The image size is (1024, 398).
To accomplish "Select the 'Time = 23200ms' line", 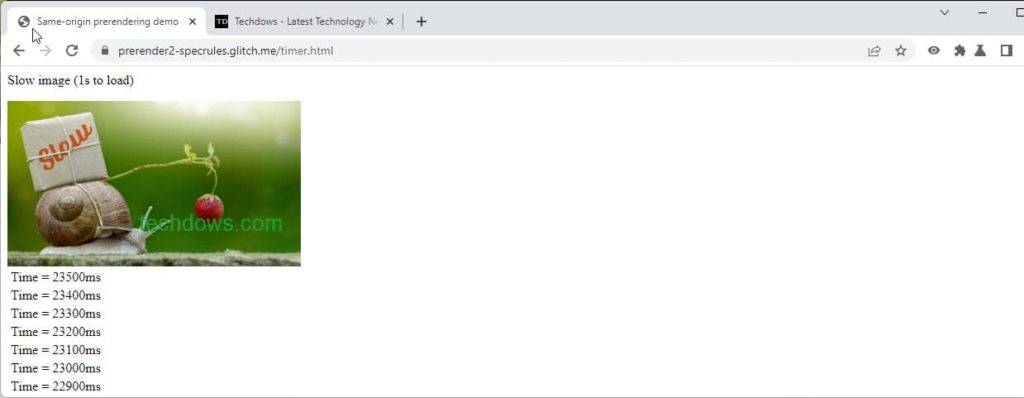I will [56, 332].
